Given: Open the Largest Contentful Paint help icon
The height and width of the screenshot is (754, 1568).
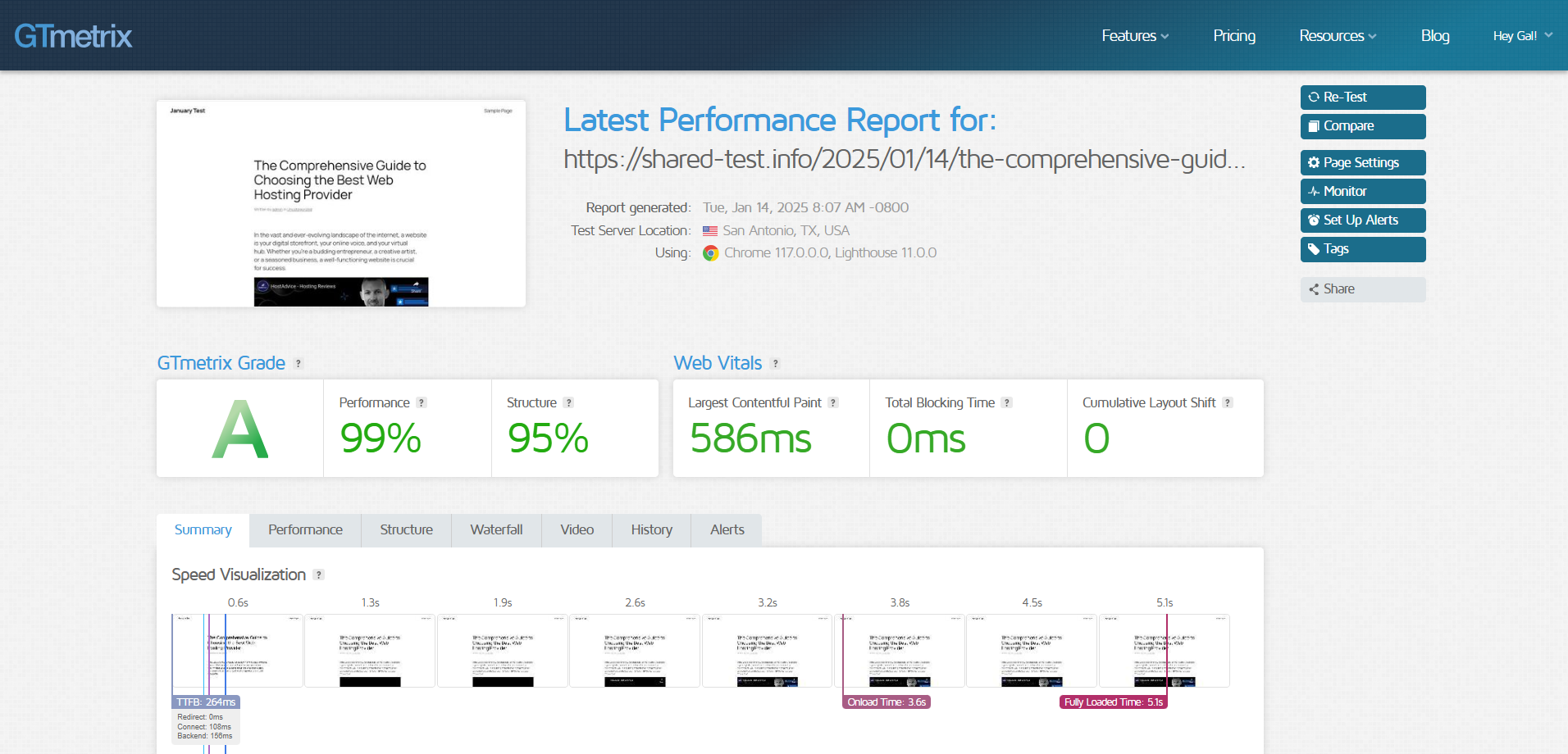Looking at the screenshot, I should point(834,402).
